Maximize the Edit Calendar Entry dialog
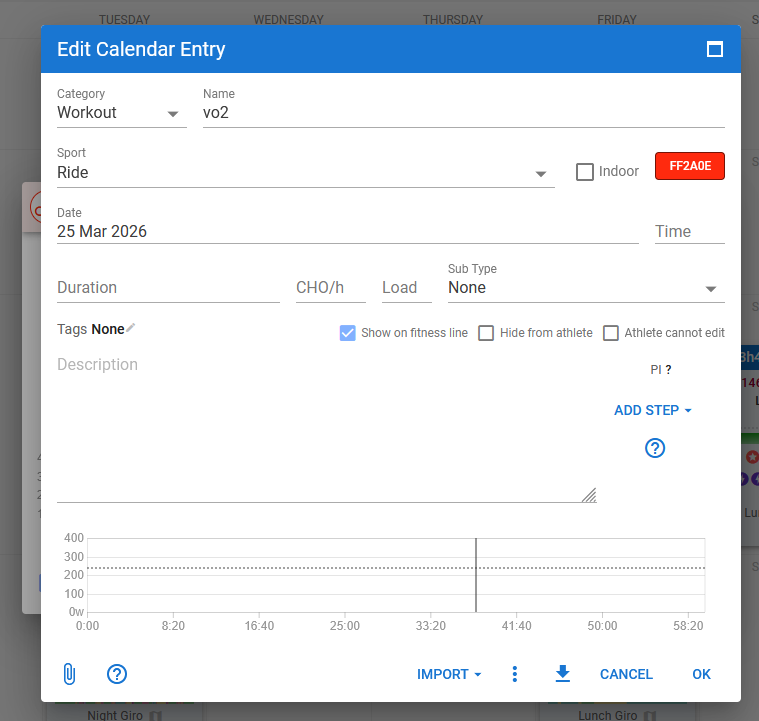The height and width of the screenshot is (721, 759). click(x=715, y=49)
